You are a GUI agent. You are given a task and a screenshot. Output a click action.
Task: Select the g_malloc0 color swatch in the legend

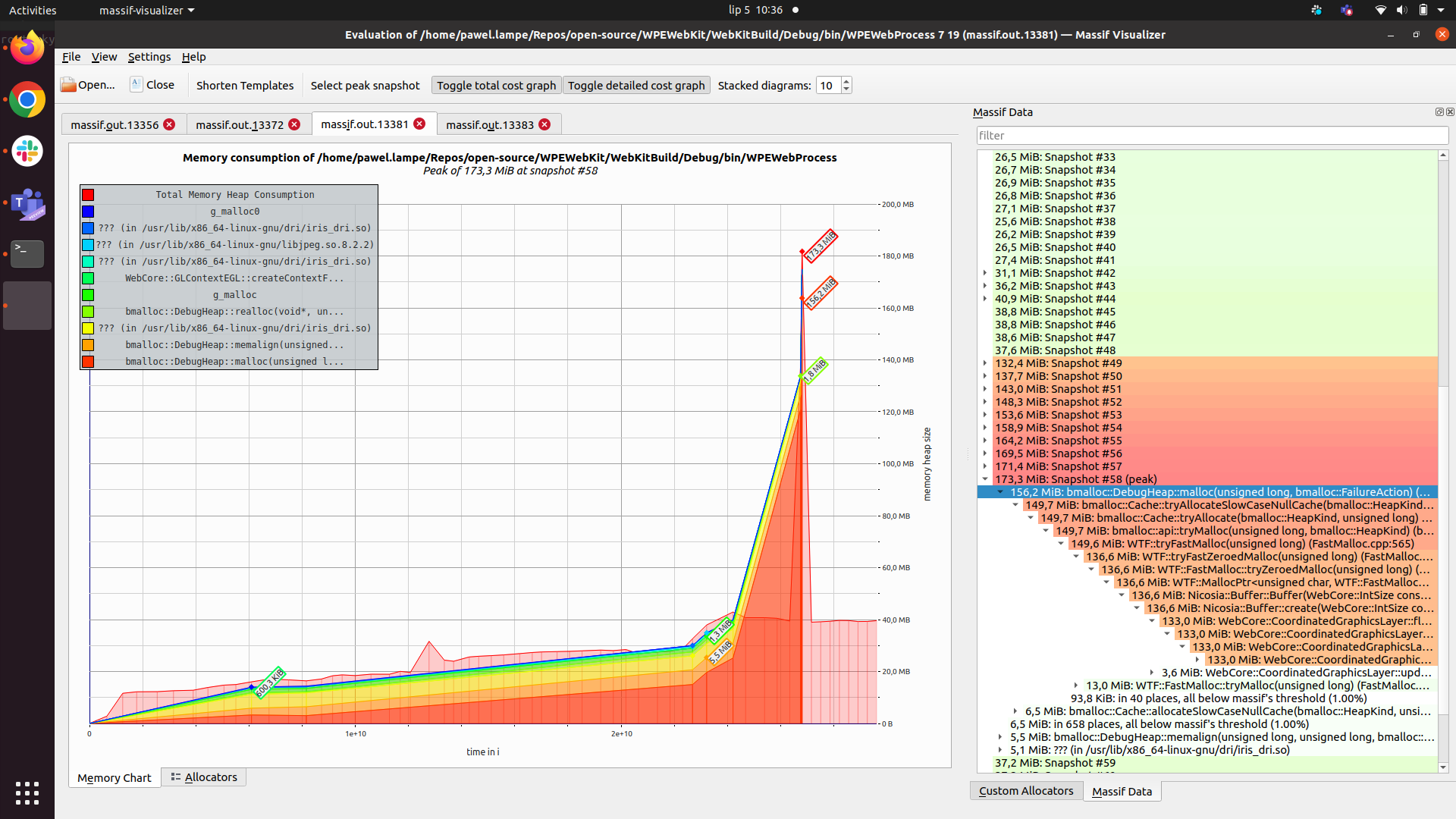pos(88,211)
